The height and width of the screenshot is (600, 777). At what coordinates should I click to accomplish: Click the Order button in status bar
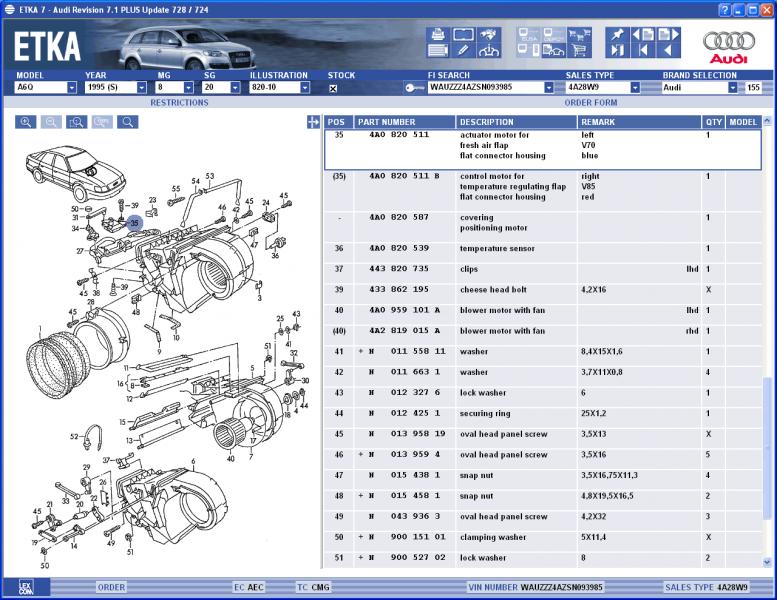pos(111,587)
